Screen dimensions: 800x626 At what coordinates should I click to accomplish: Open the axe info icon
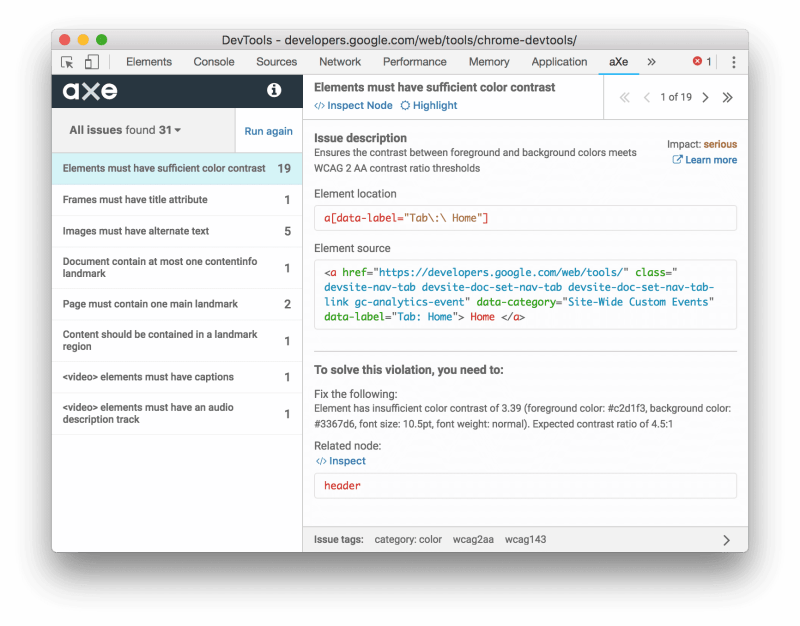pyautogui.click(x=274, y=90)
